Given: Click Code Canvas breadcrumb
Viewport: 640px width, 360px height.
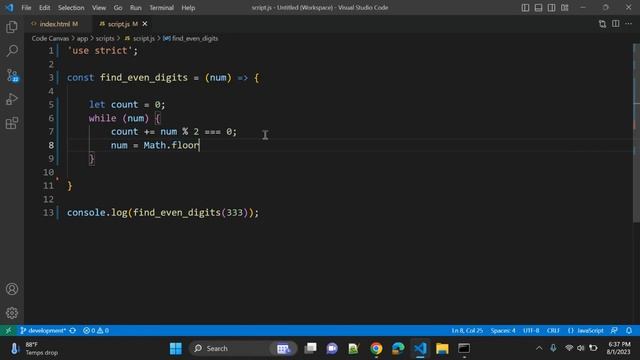Looking at the screenshot, I should tap(50, 38).
